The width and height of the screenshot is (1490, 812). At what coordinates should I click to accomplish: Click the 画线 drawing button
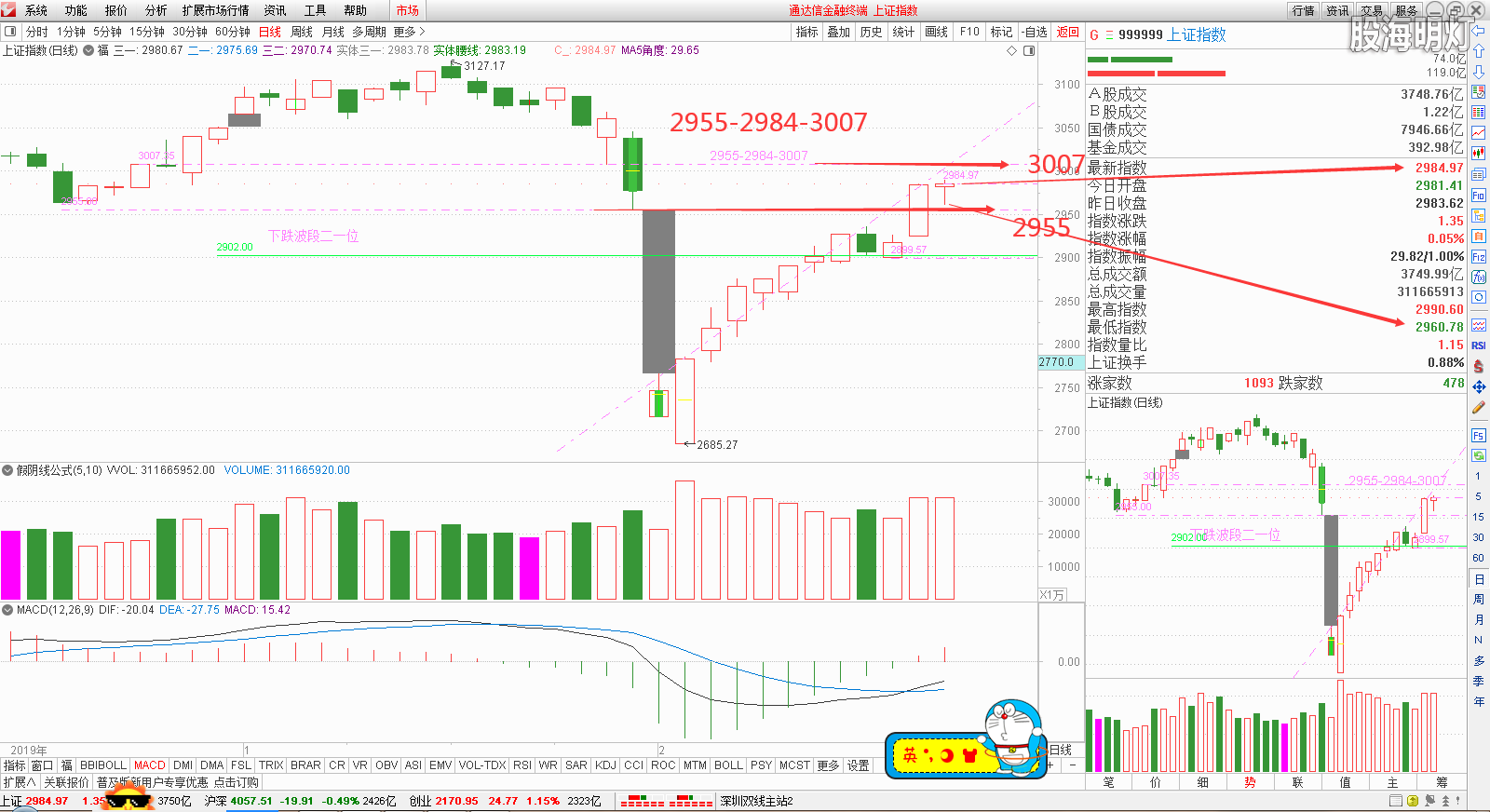936,32
